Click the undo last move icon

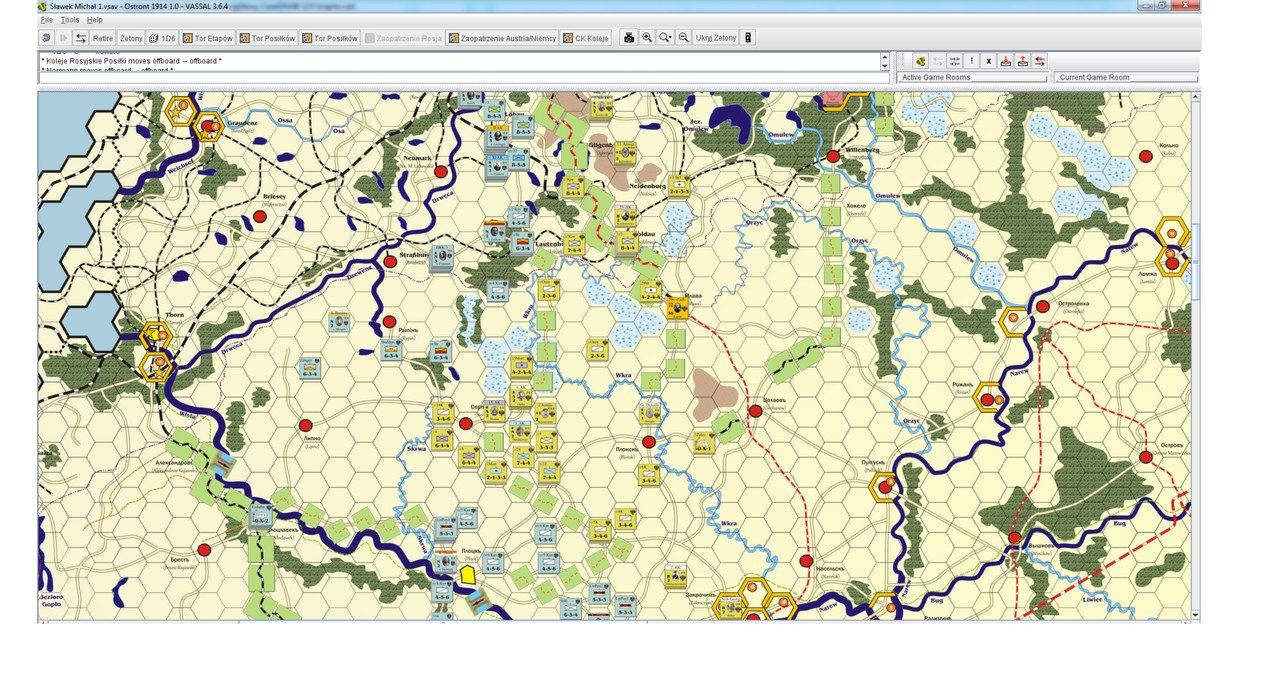pyautogui.click(x=46, y=38)
